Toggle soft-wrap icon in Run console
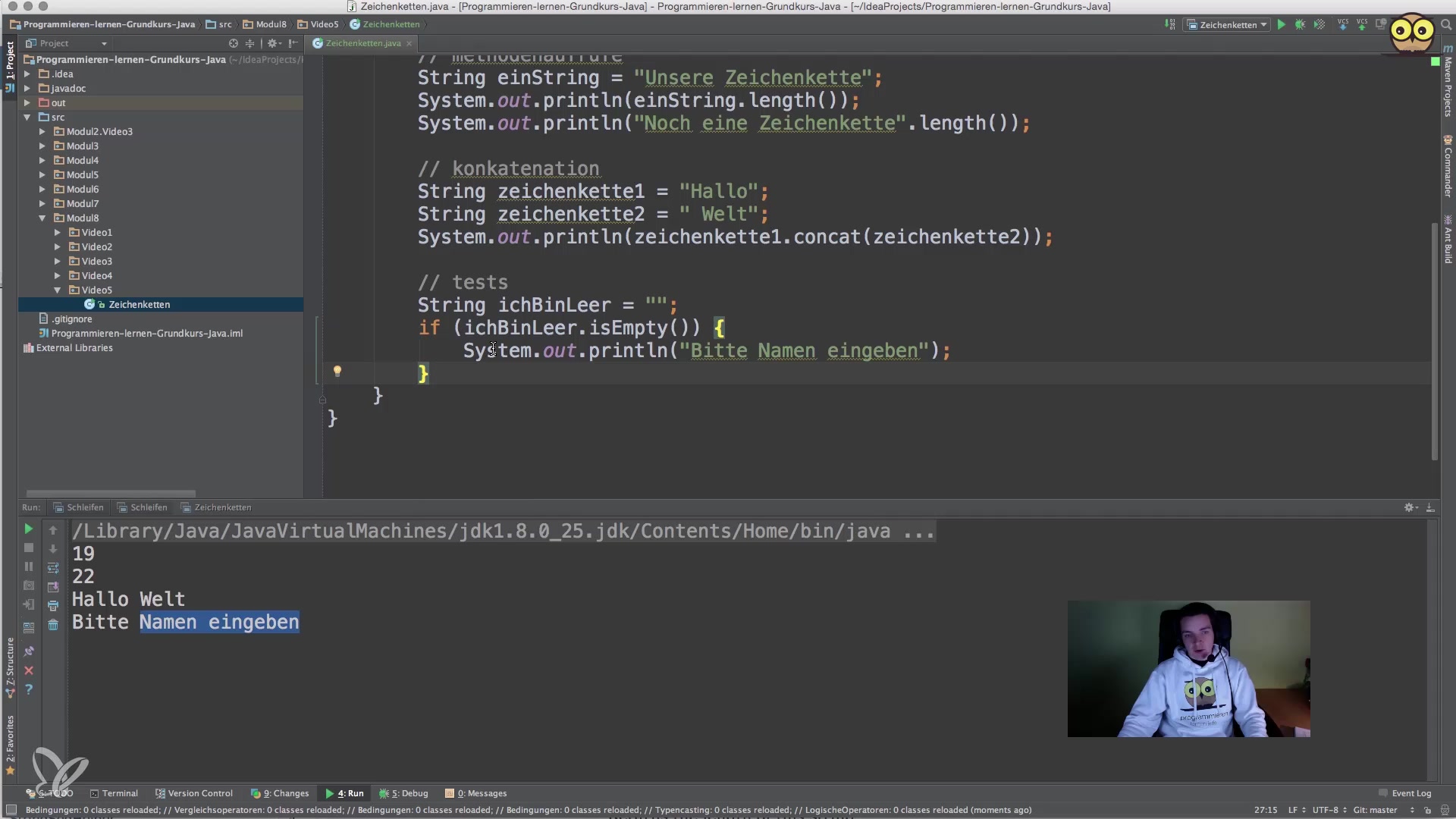Image resolution: width=1456 pixels, height=819 pixels. tap(53, 567)
